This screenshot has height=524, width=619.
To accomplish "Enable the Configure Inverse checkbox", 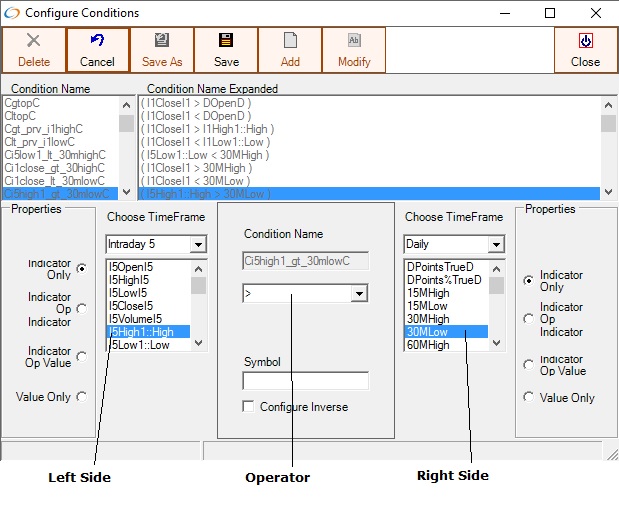I will [x=249, y=407].
